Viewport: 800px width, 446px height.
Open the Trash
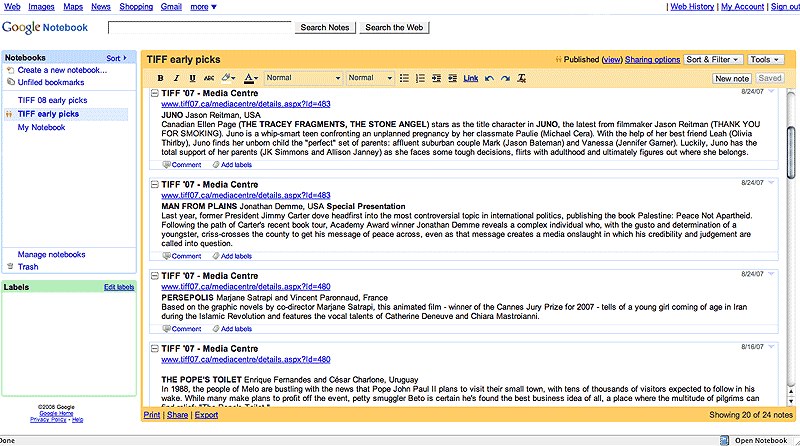tap(28, 267)
